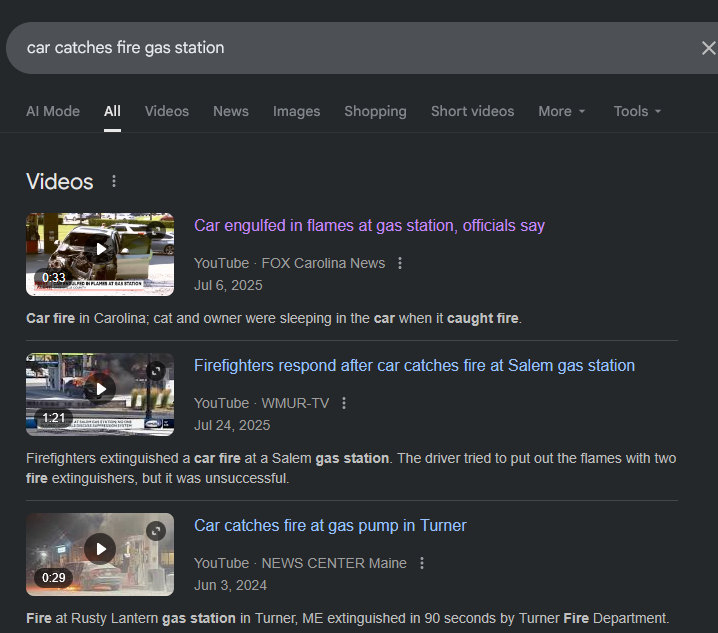Open 'Car engulfed in flames at gas station' link
Viewport: 718px width, 633px height.
click(369, 225)
